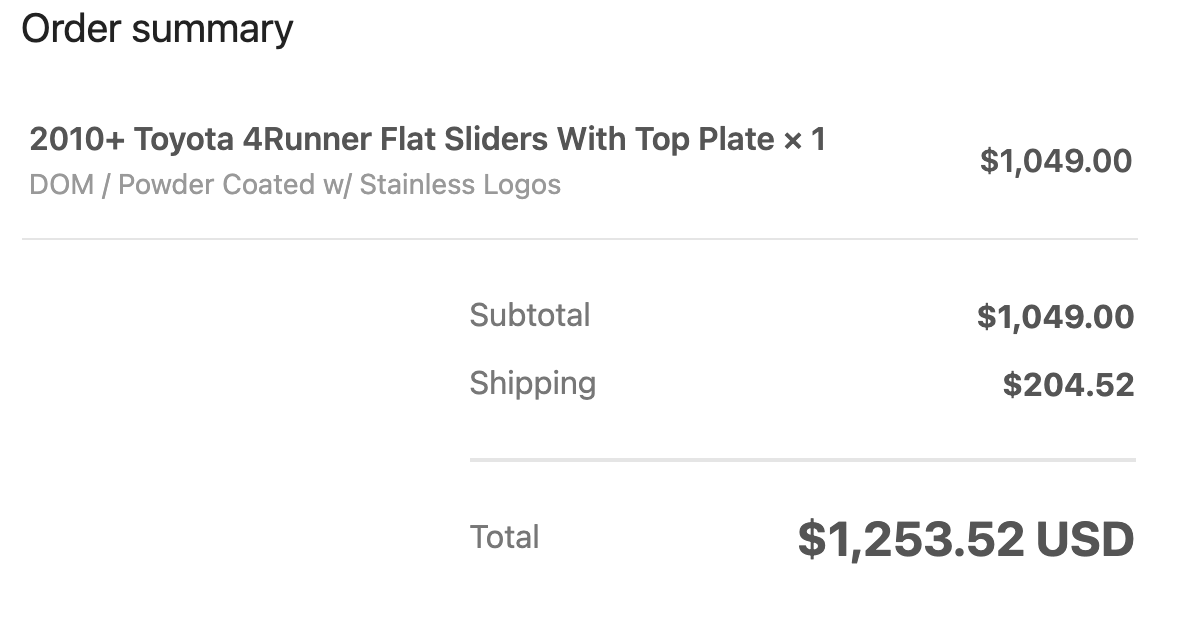Image resolution: width=1188 pixels, height=620 pixels.
Task: Click the Shipping label
Action: pos(533,384)
